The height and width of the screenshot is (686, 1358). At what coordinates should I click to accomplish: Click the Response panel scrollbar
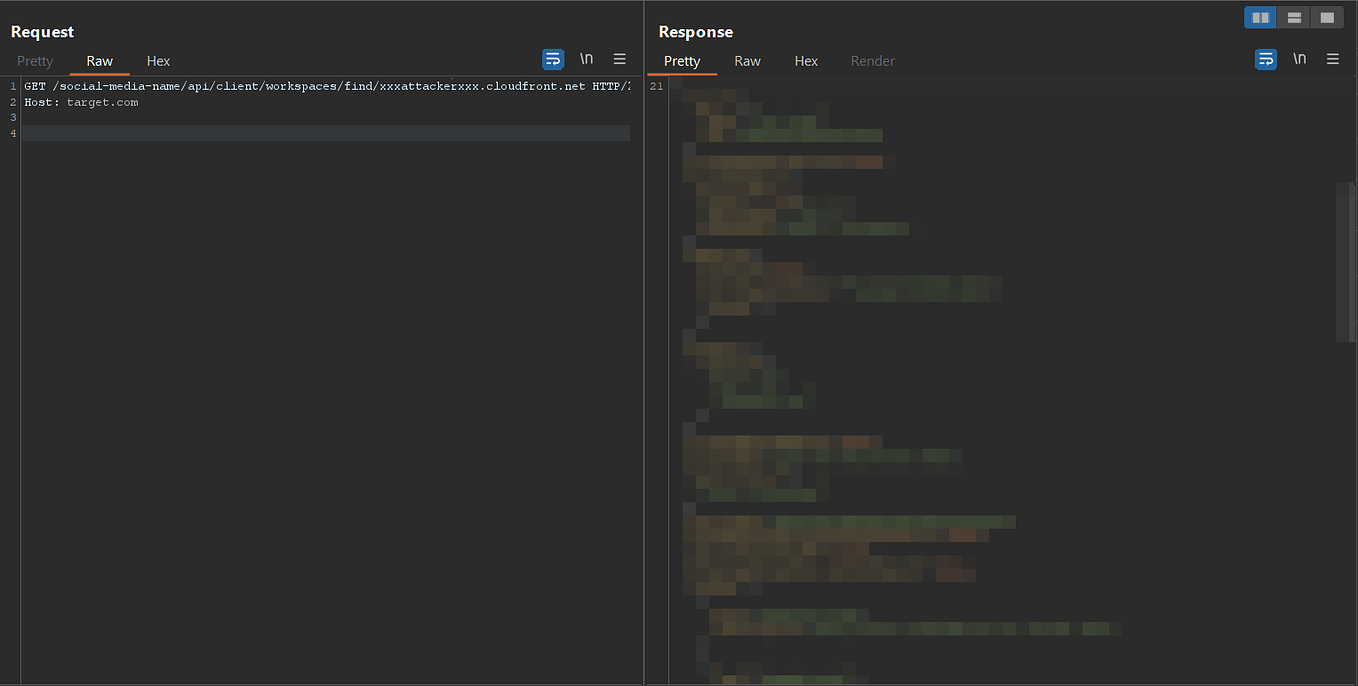(x=1345, y=260)
